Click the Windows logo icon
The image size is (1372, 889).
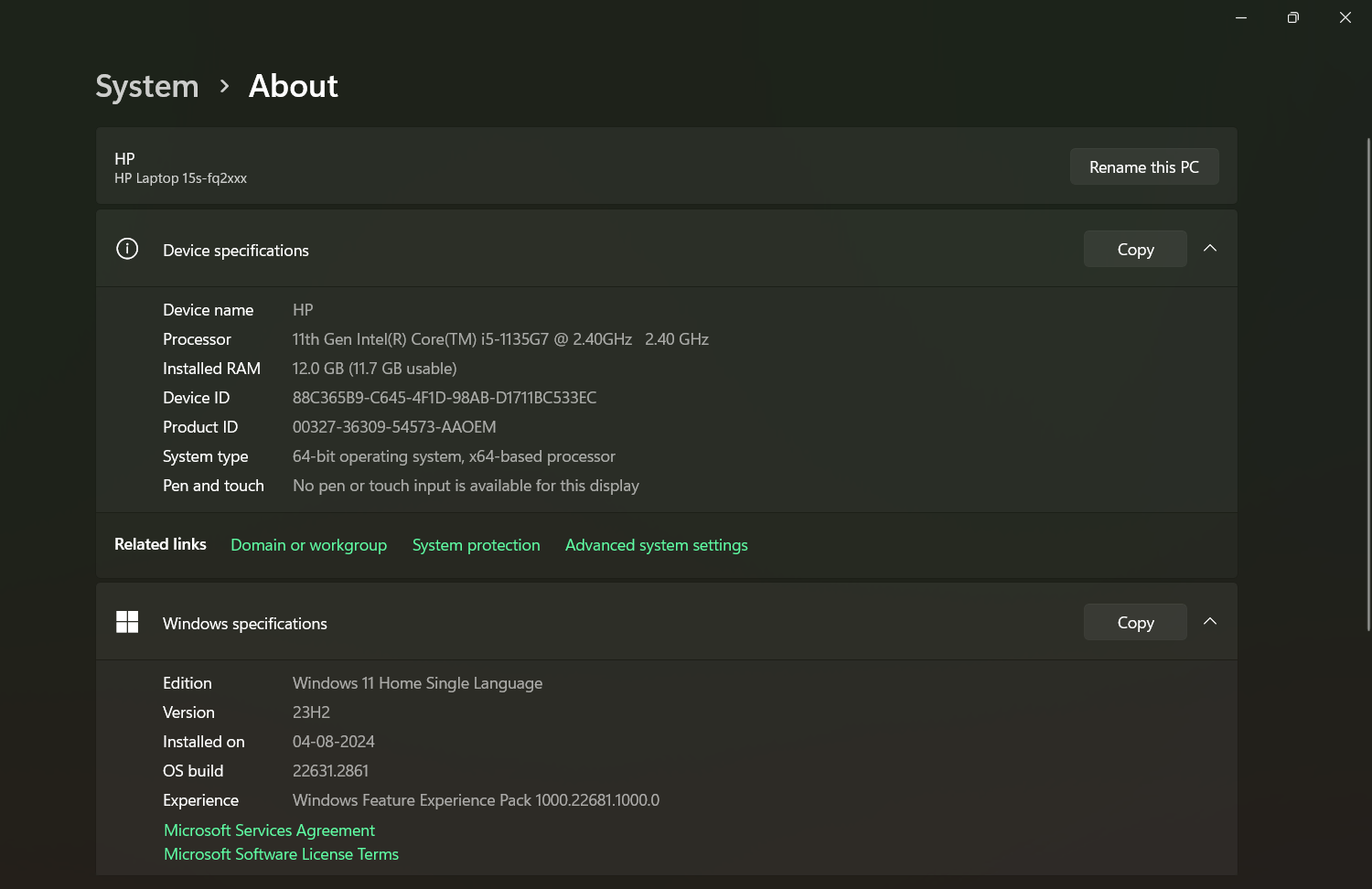pyautogui.click(x=127, y=622)
